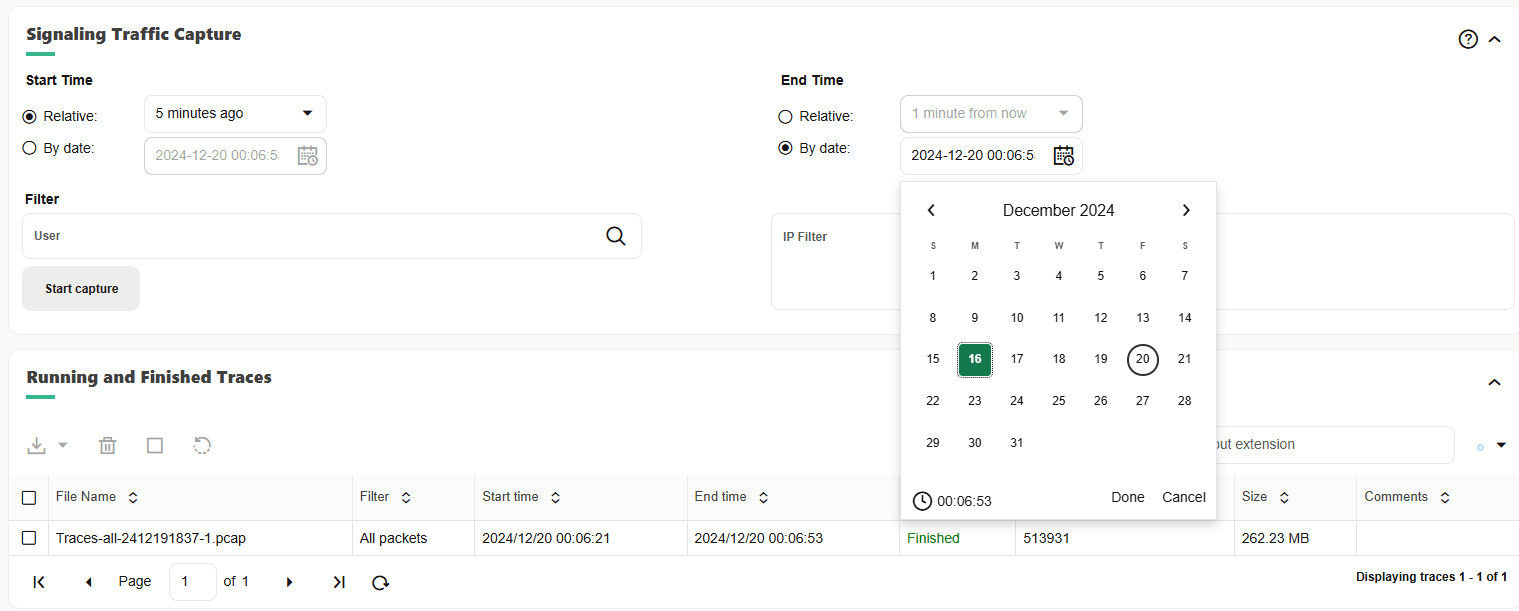Refresh the traces list beside pagination
The width and height of the screenshot is (1519, 611).
[x=380, y=582]
